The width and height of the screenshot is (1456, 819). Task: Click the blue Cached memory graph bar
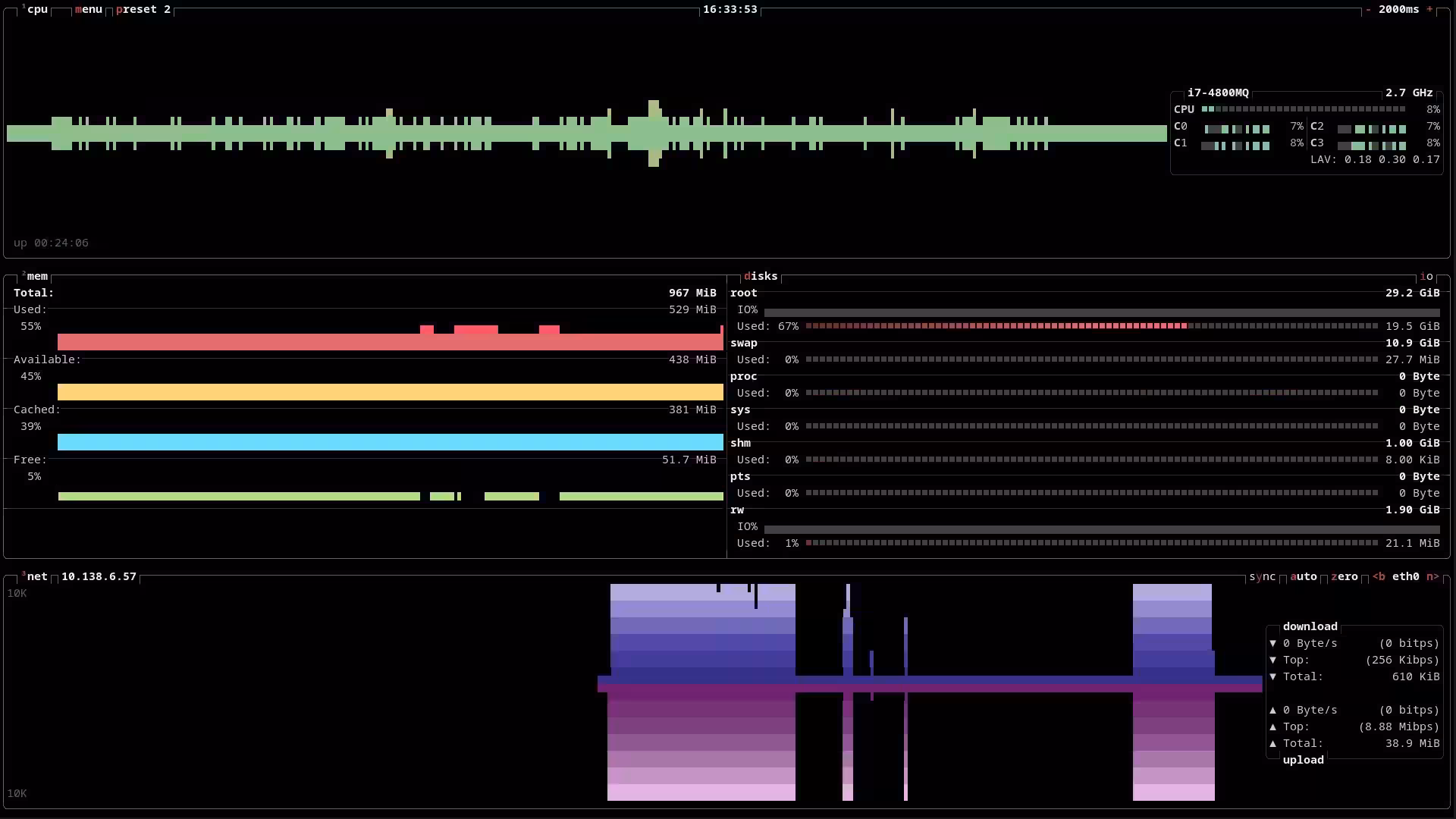(391, 442)
